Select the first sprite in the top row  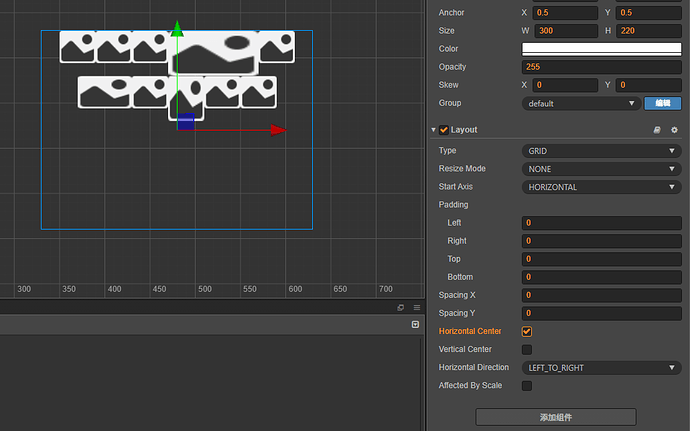[77, 47]
